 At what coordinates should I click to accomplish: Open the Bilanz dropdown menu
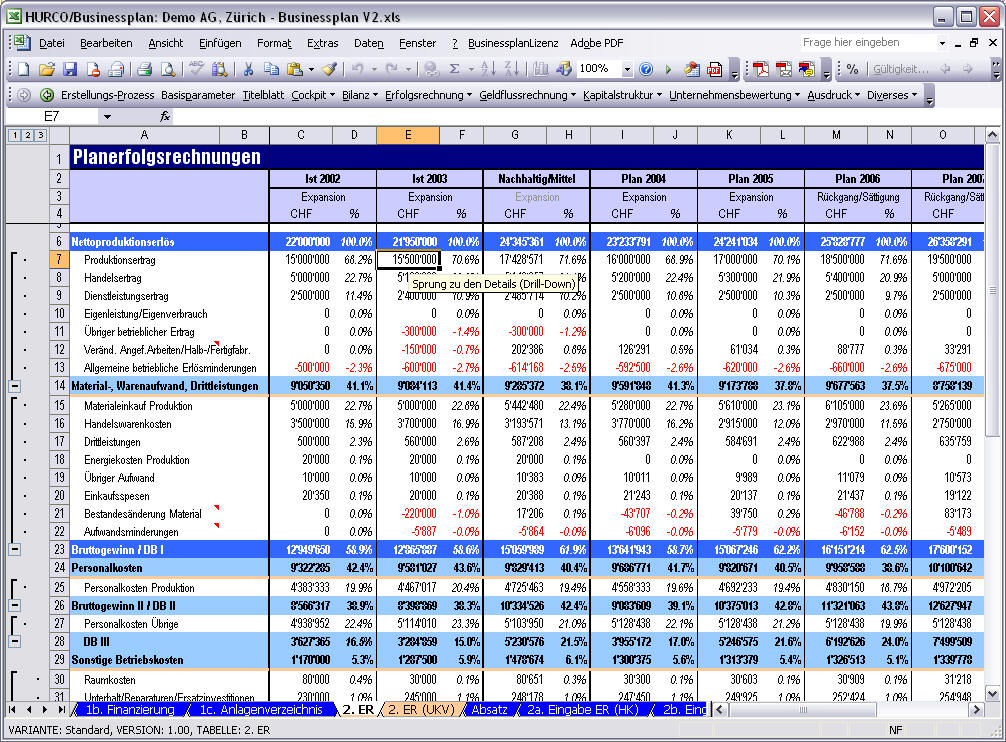tap(359, 95)
